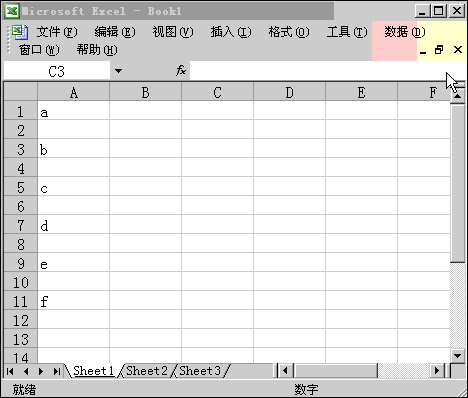The image size is (468, 398).
Task: Open the 窗口(W) menu
Action: (x=39, y=50)
